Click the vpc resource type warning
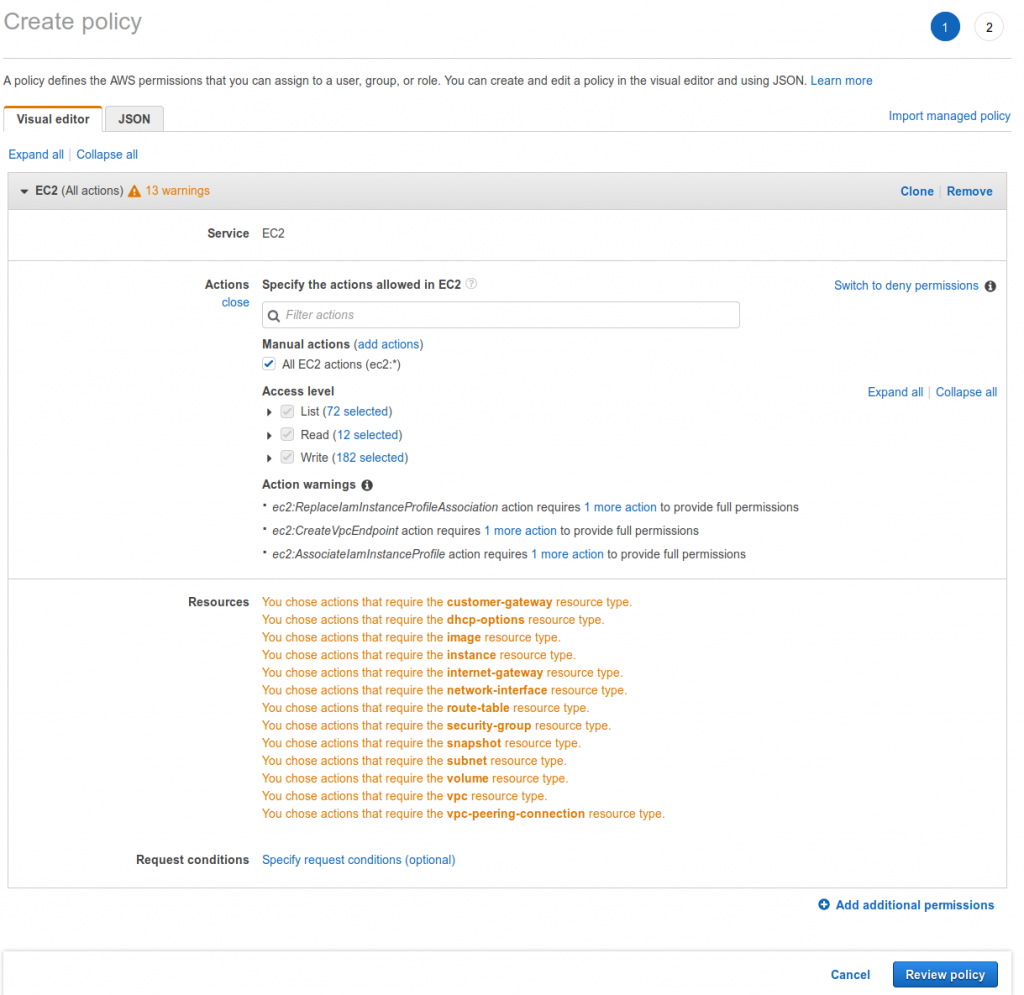Screen dimensions: 1024x995 [x=404, y=796]
